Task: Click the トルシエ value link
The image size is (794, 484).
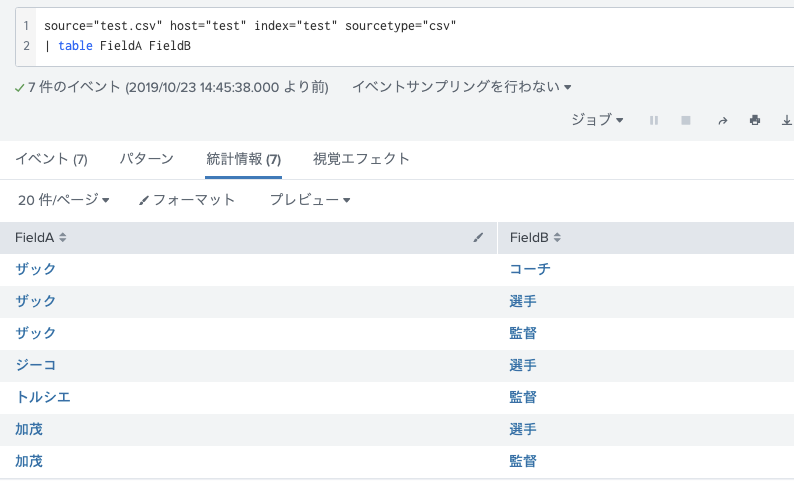Action: point(43,397)
